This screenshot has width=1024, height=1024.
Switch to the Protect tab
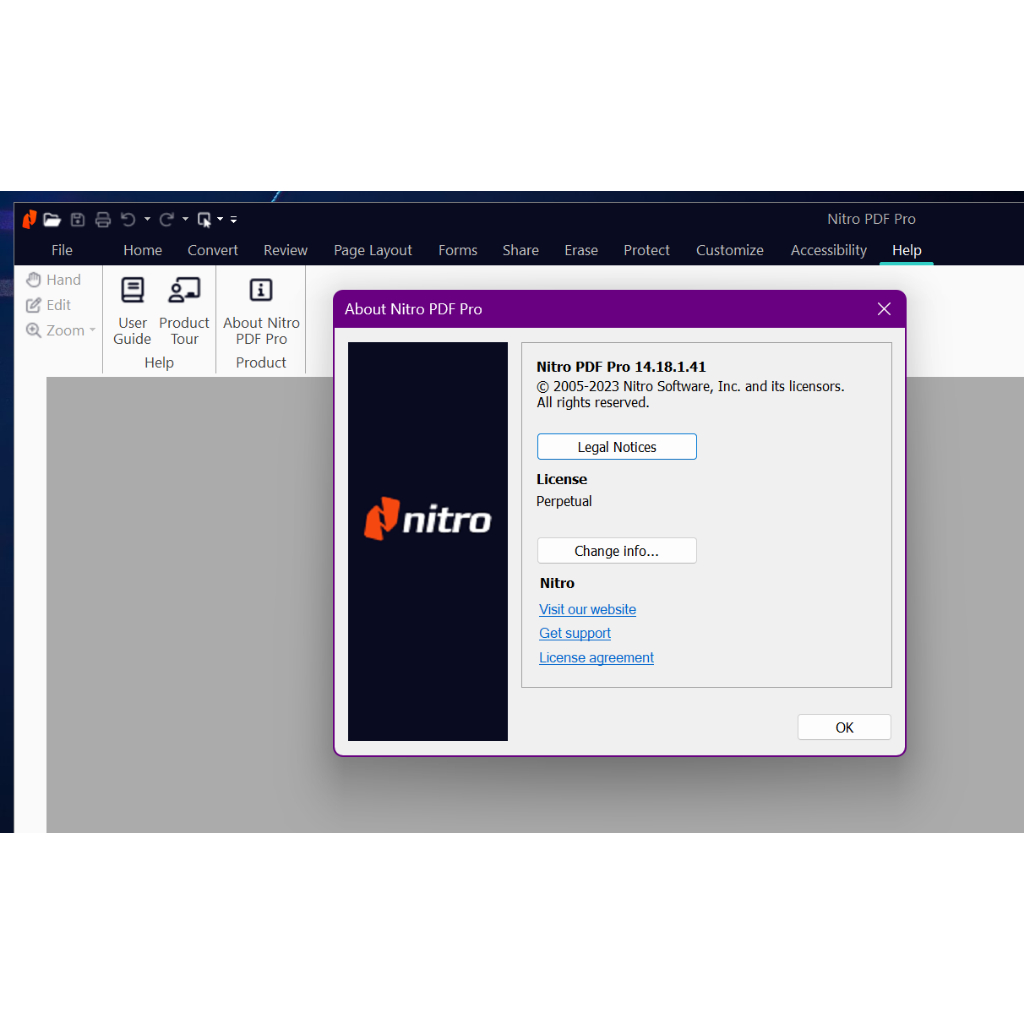click(x=646, y=250)
